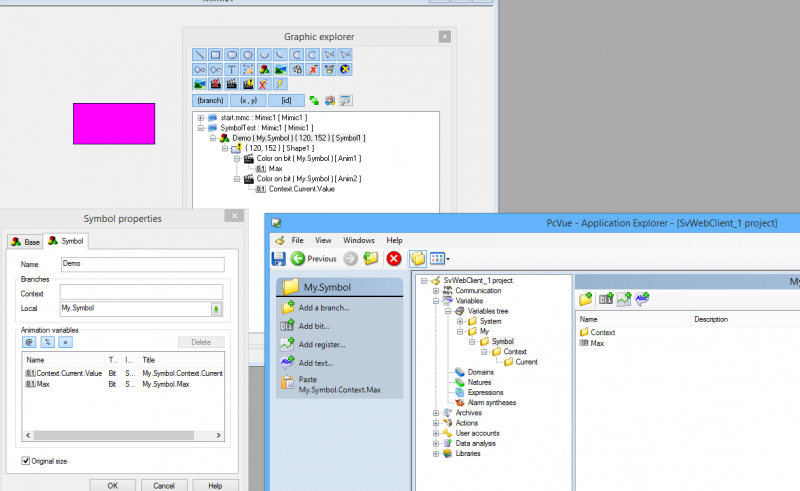
Task: Collapse the SymbolTest : Mimic1 node
Action: pyautogui.click(x=201, y=128)
